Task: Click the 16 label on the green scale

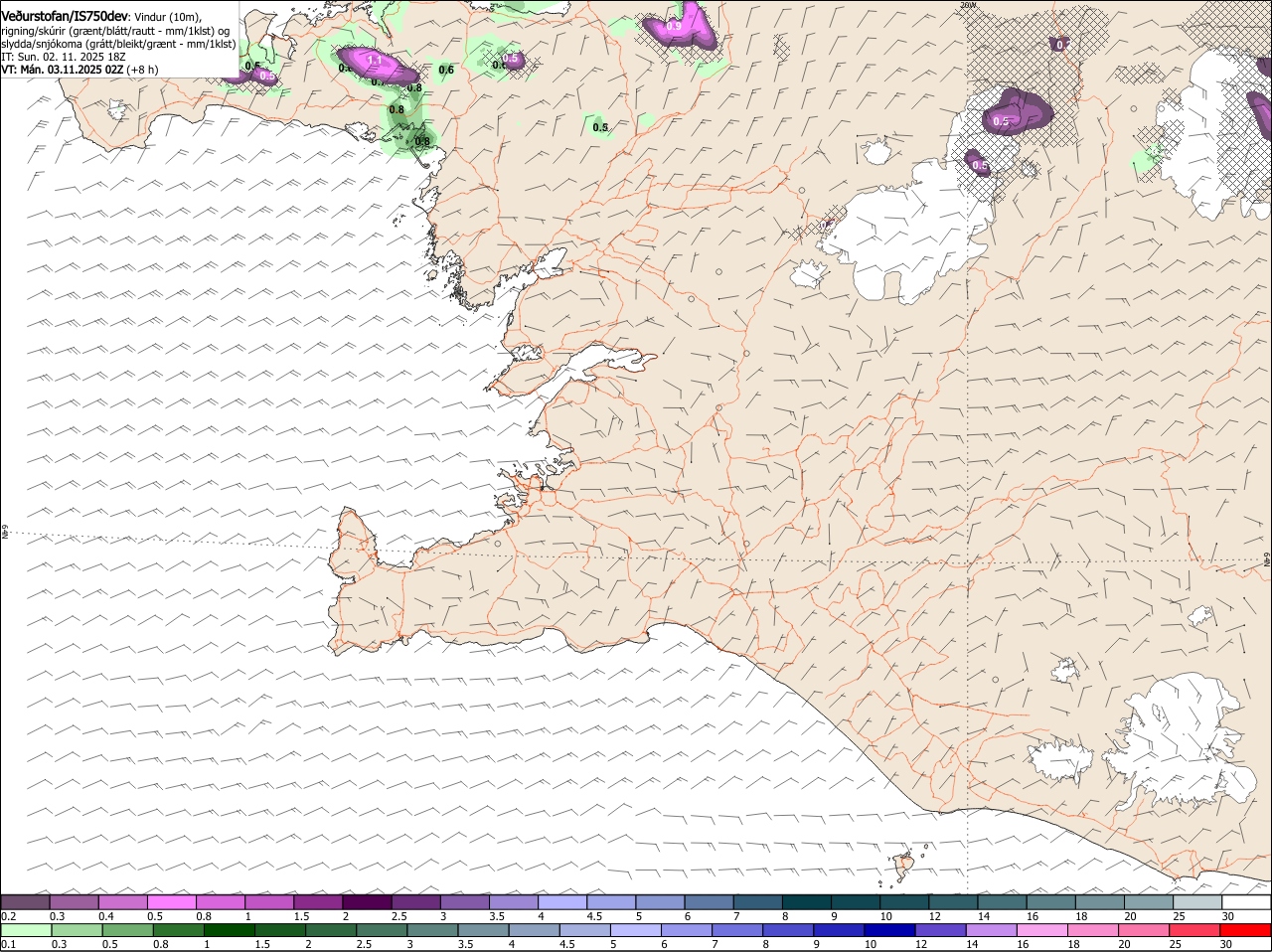Action: tap(1023, 944)
